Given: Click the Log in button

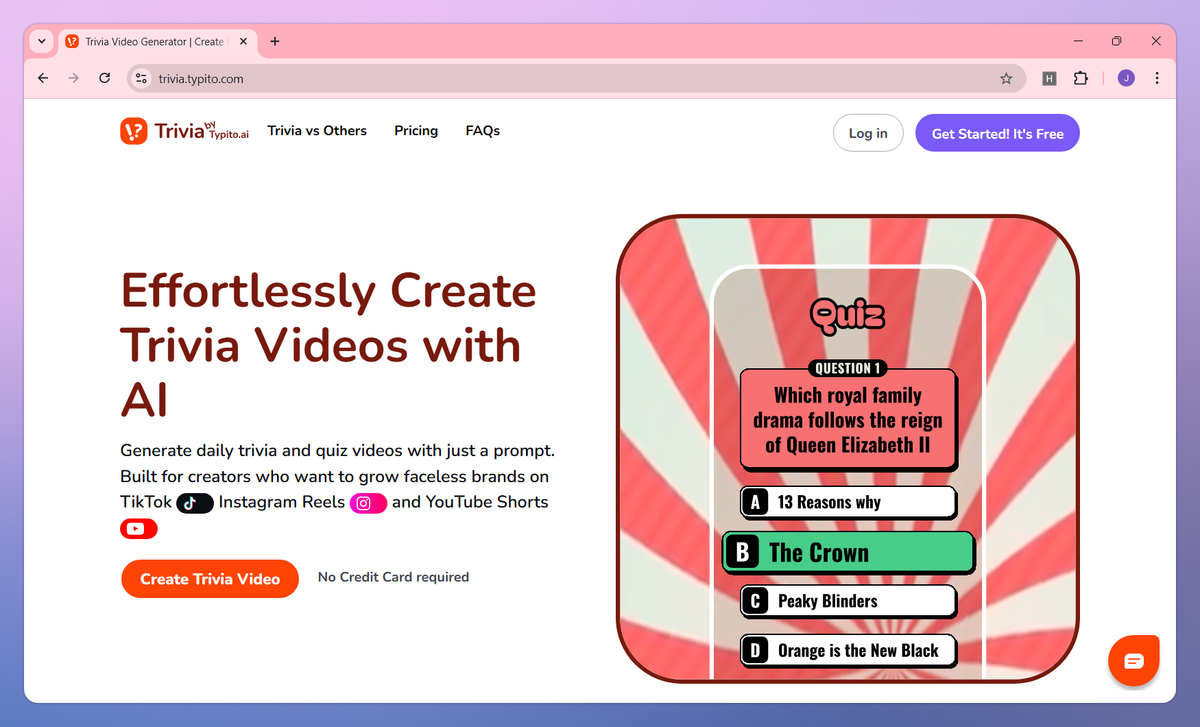Looking at the screenshot, I should pyautogui.click(x=868, y=133).
